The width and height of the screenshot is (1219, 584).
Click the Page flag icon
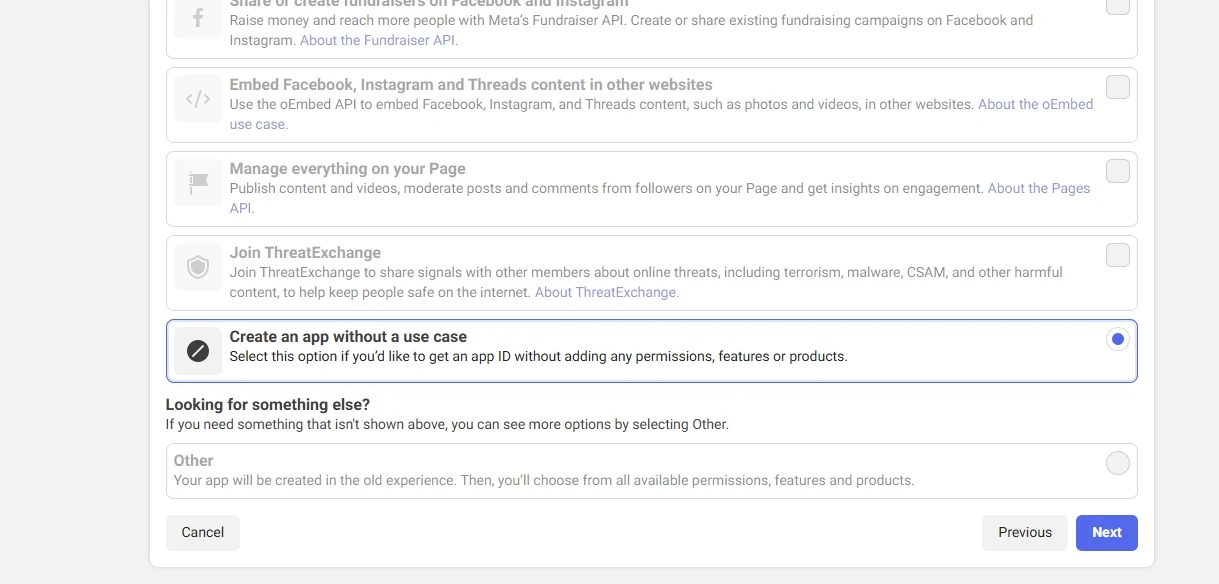tap(198, 183)
